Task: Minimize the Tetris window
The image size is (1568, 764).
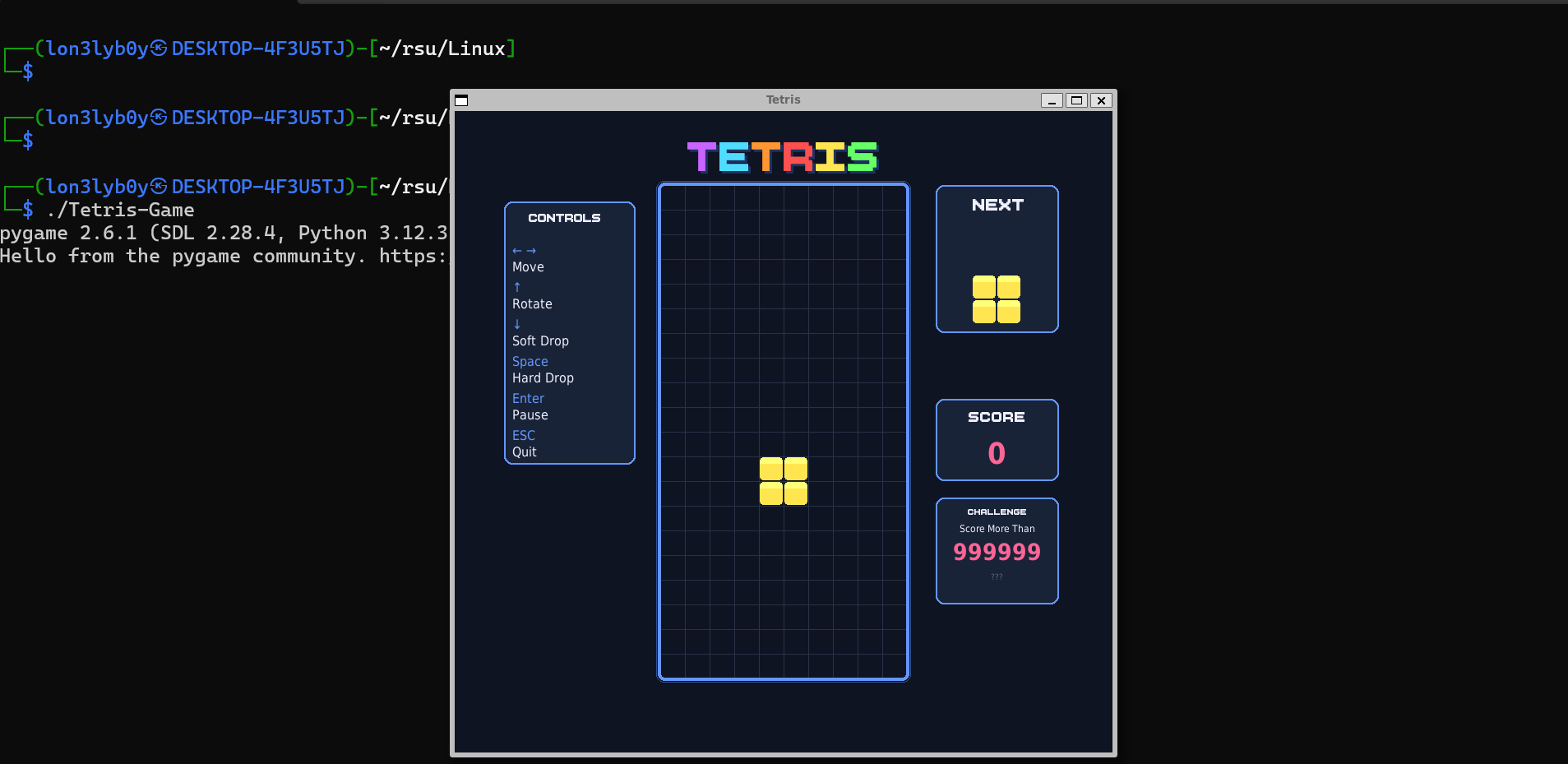Action: coord(1051,100)
